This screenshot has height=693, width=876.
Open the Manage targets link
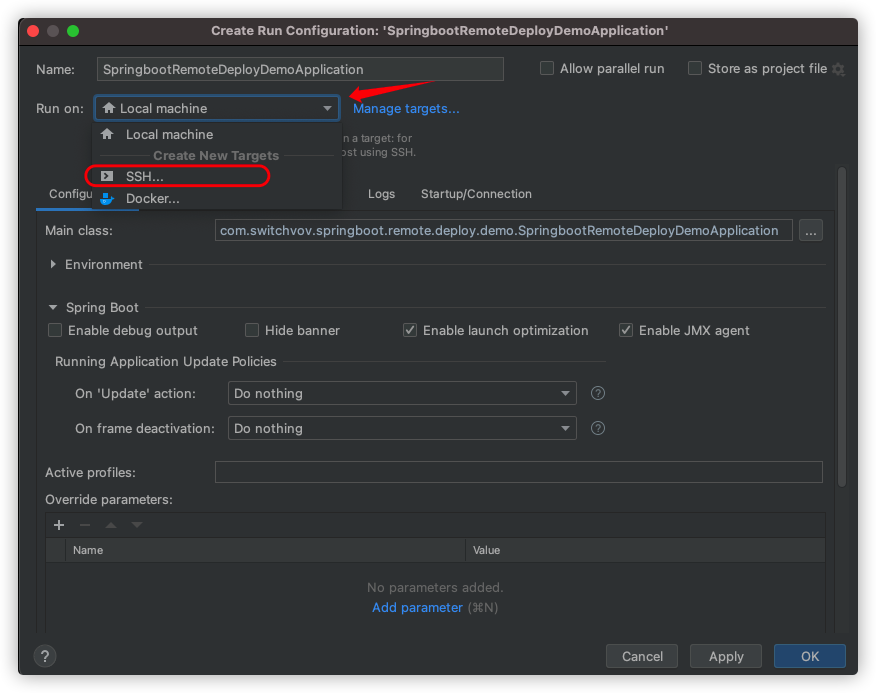click(x=406, y=108)
